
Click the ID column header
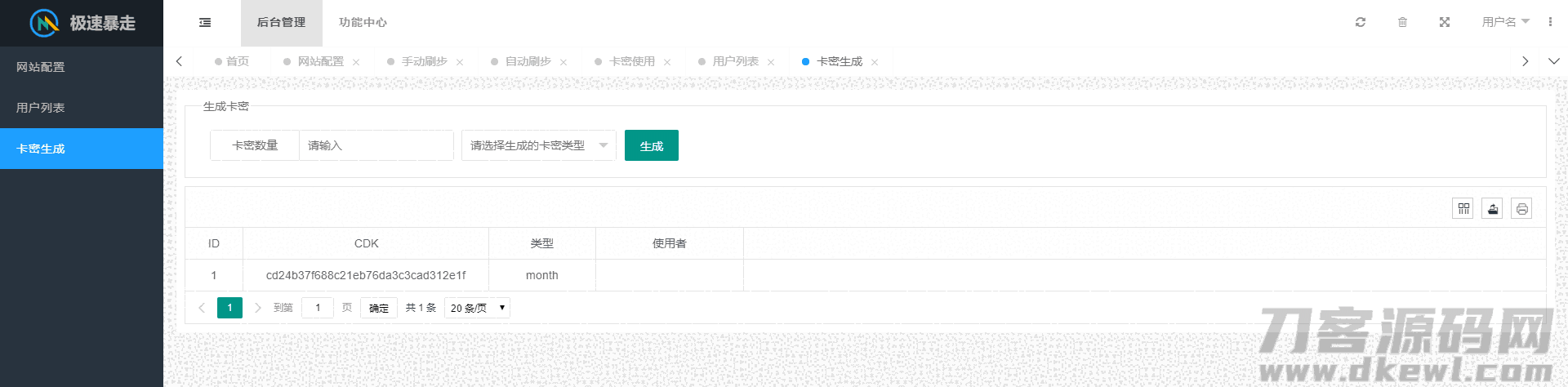click(214, 243)
